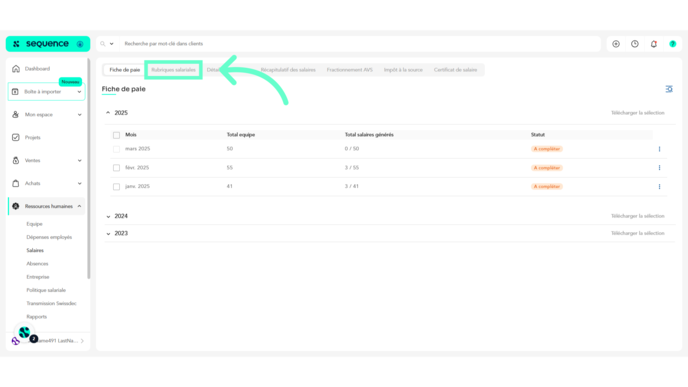
Task: Click the Statut column header
Action: pos(538,135)
